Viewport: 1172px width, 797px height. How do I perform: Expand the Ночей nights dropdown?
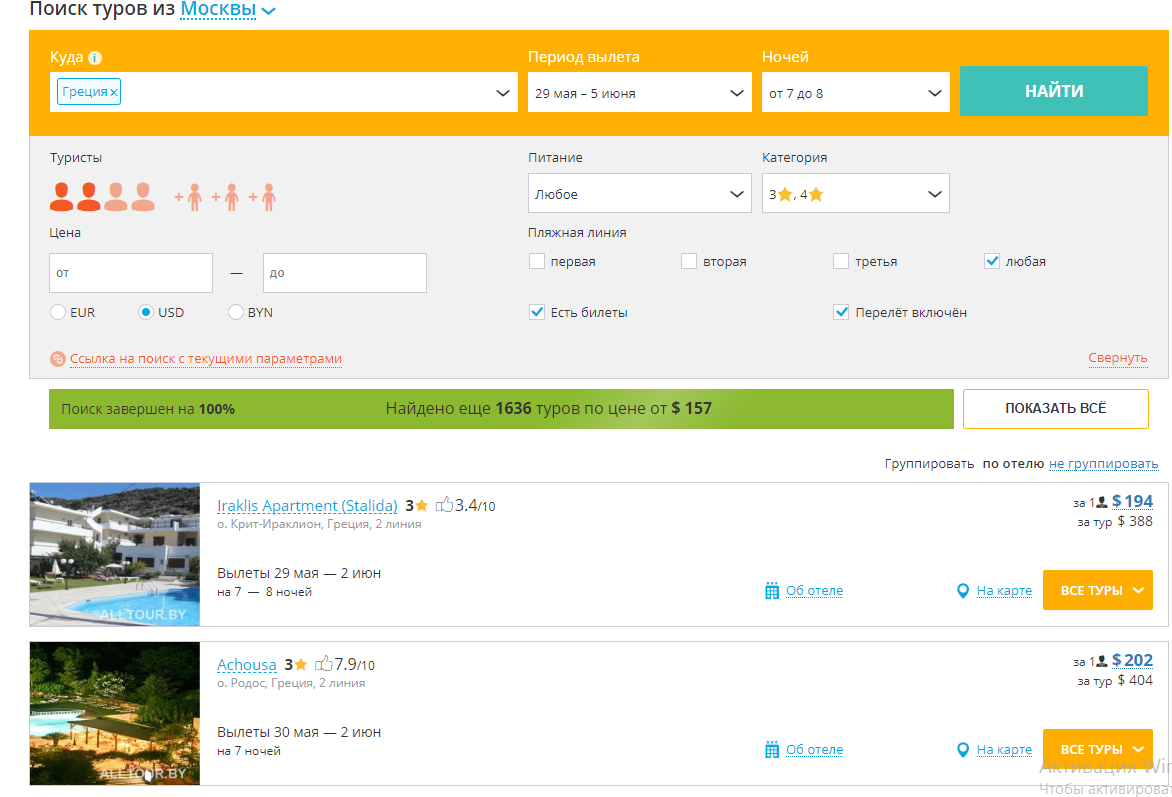click(x=855, y=93)
